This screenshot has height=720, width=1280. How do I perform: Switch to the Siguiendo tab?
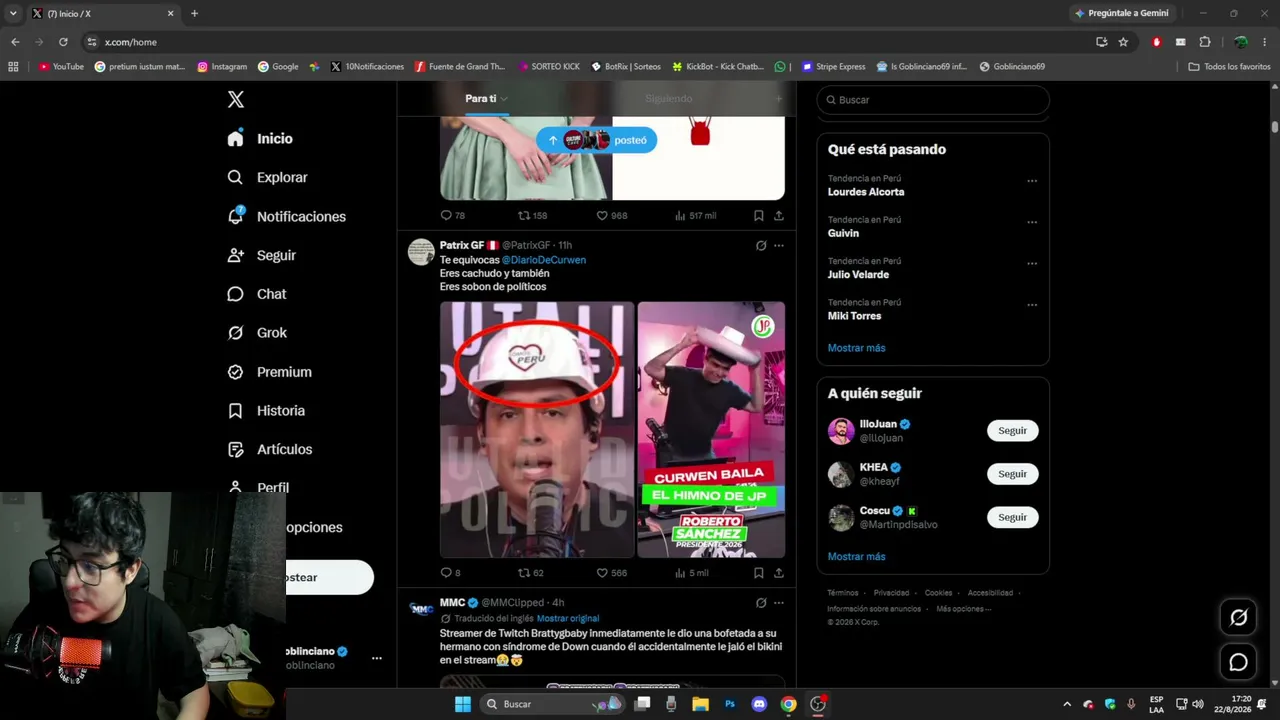[669, 99]
